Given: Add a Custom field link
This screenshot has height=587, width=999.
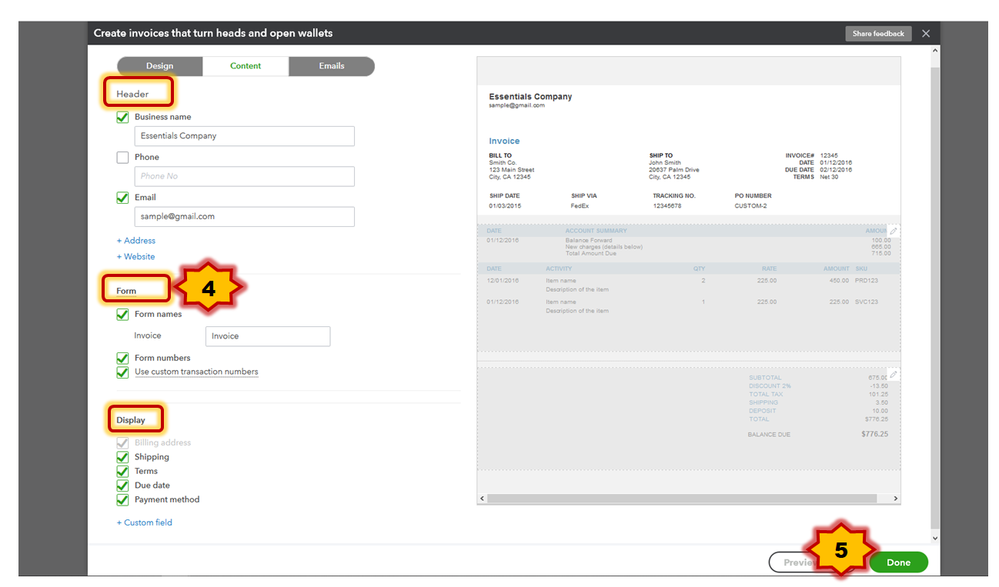Looking at the screenshot, I should (x=145, y=522).
